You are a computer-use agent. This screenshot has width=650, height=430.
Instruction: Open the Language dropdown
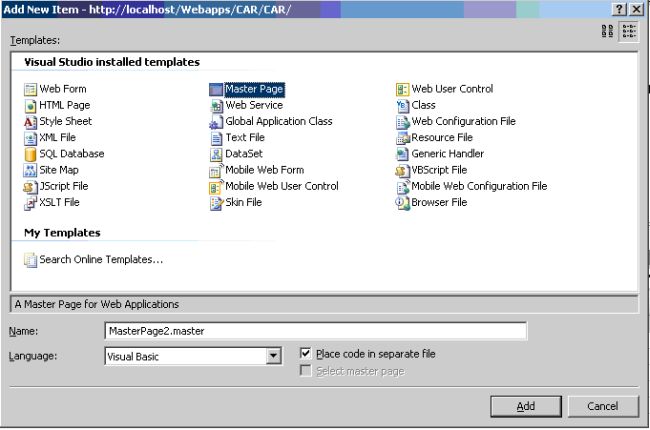(273, 355)
